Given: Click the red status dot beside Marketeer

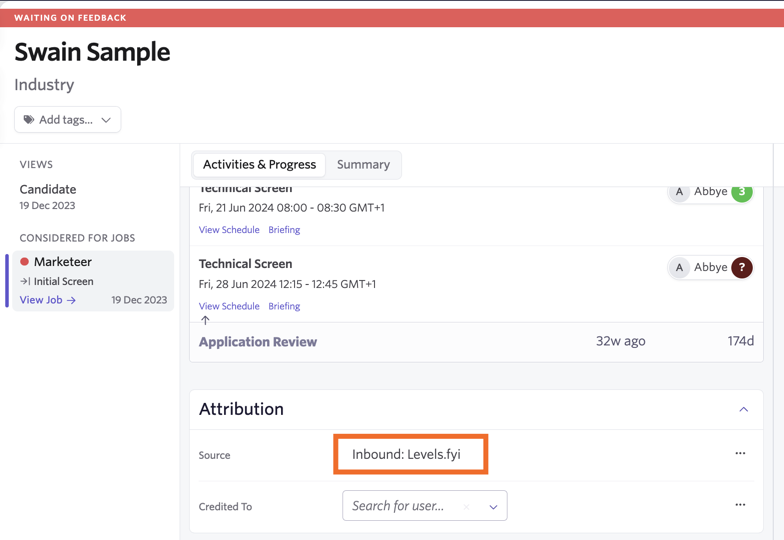Looking at the screenshot, I should coord(24,262).
